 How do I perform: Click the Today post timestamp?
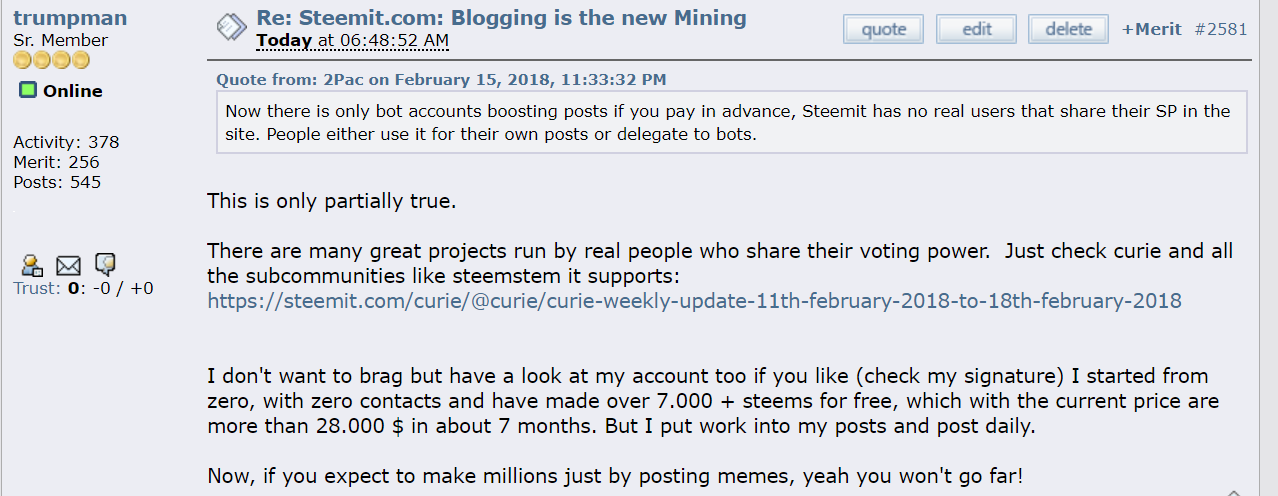pos(352,41)
